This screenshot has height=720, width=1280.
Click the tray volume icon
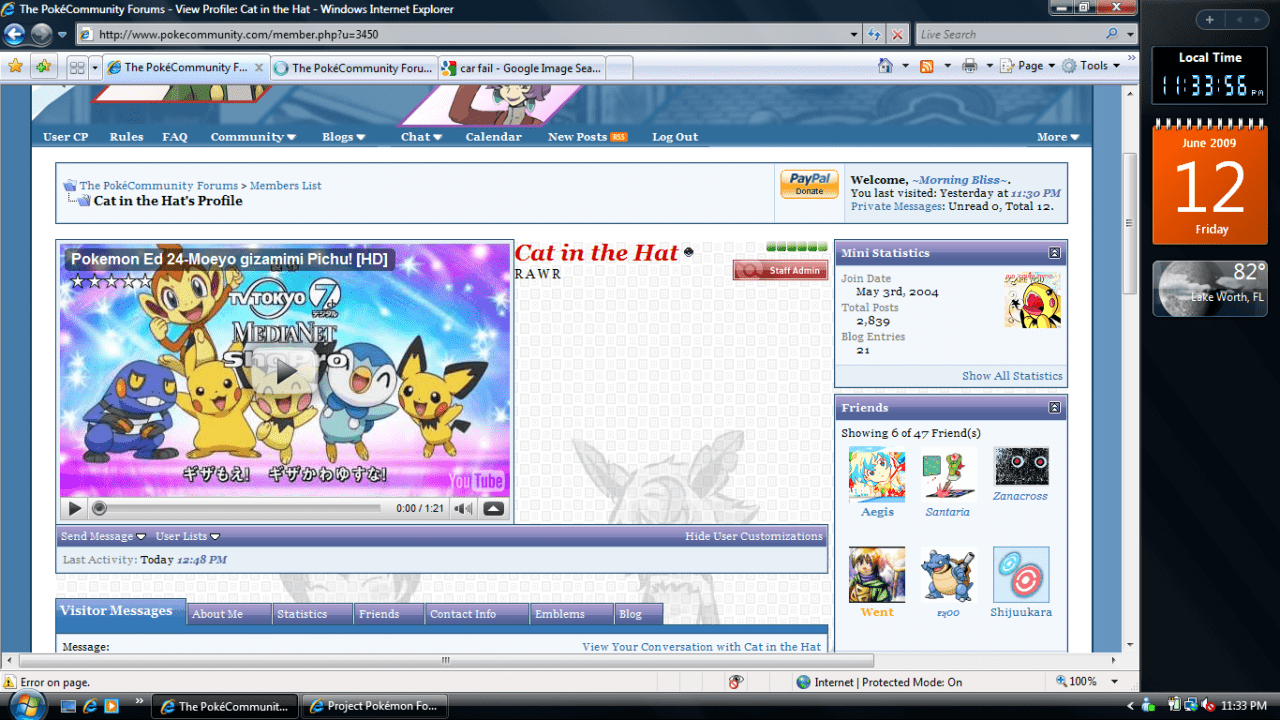coord(1207,706)
